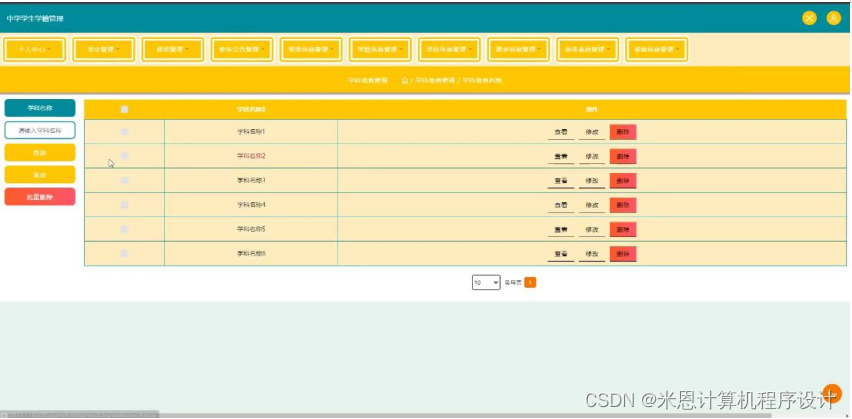This screenshot has width=852, height=419.
Task: Click 修改 in the 学科名称4 row
Action: click(592, 205)
